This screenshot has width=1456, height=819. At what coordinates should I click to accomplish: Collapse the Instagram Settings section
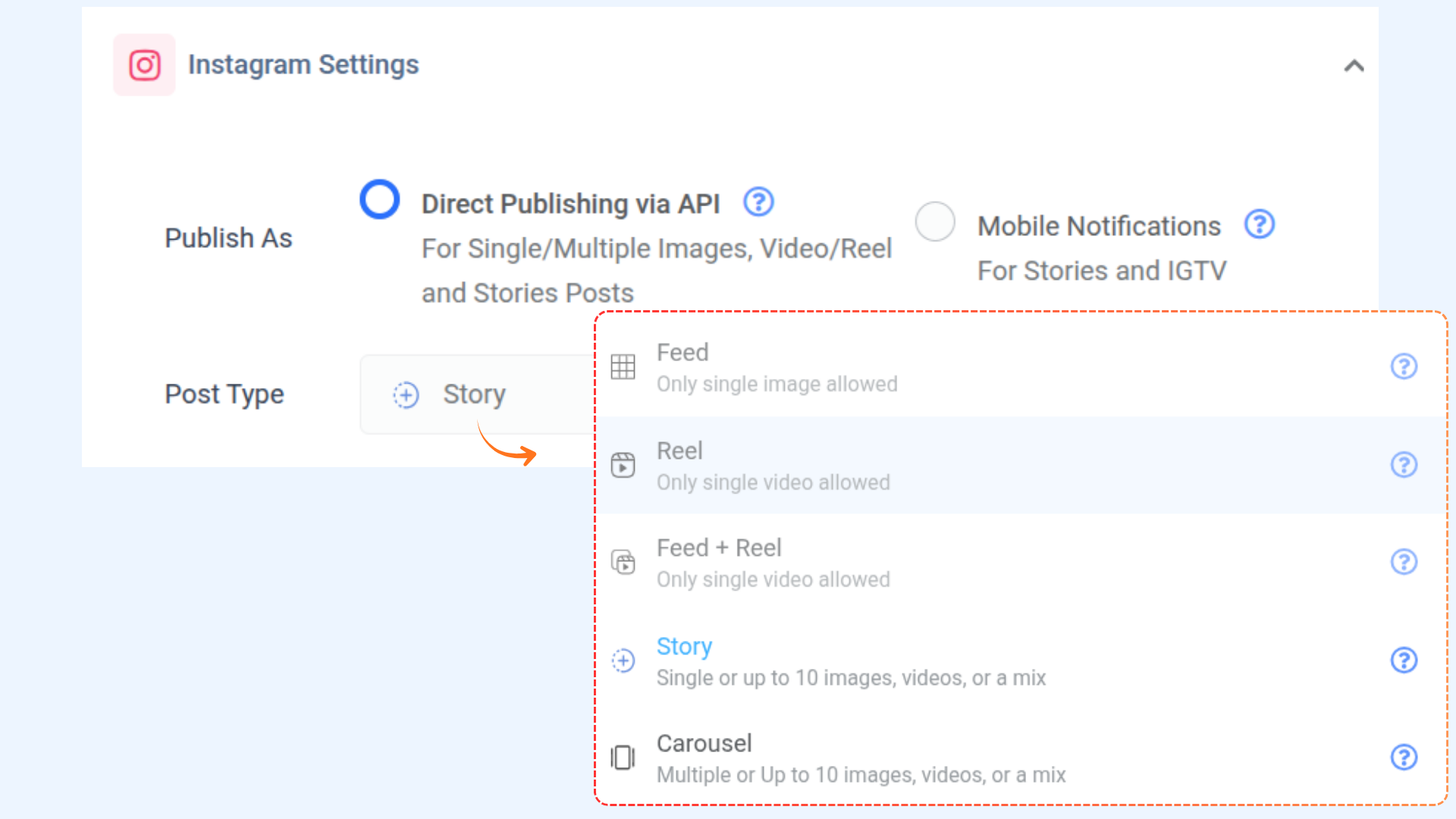(x=1354, y=66)
